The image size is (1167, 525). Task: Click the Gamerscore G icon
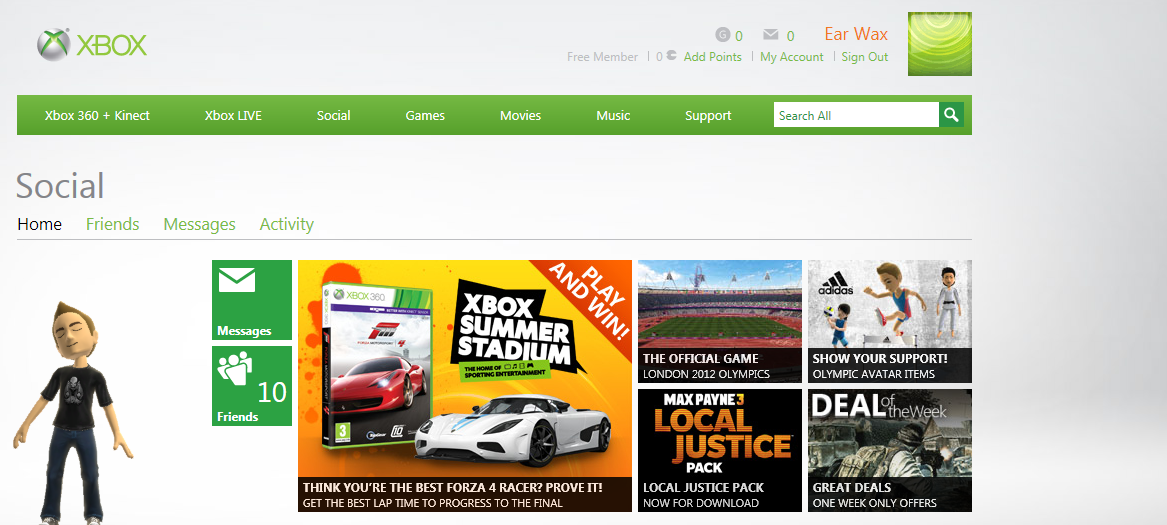point(722,34)
